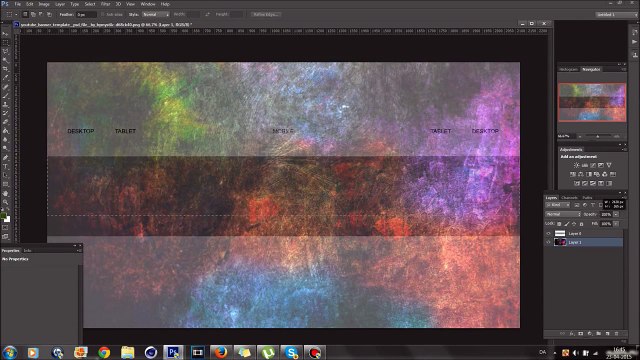The height and width of the screenshot is (360, 640).
Task: Hide Layer 1 with eye icon
Action: [548, 242]
